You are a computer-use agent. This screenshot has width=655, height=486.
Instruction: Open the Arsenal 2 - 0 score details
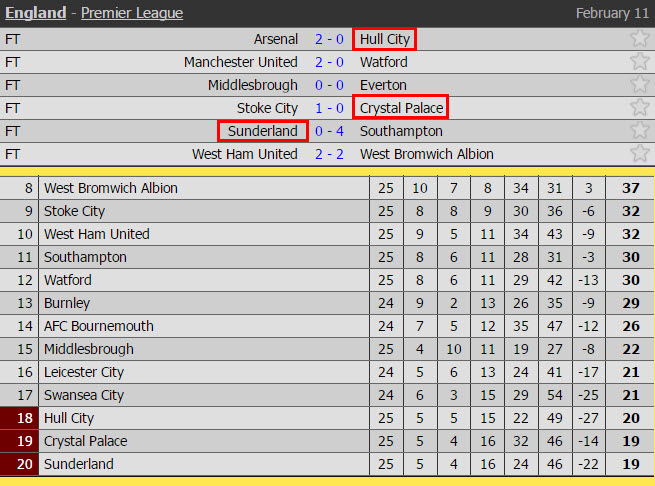click(329, 39)
